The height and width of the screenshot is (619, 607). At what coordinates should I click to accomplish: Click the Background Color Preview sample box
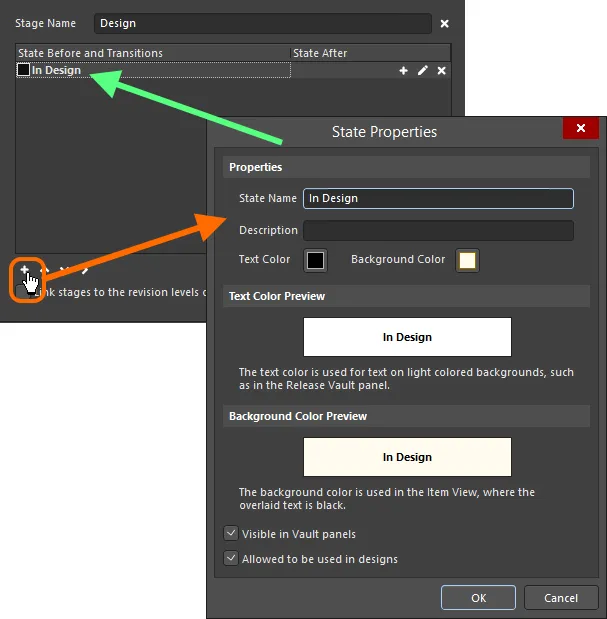407,457
